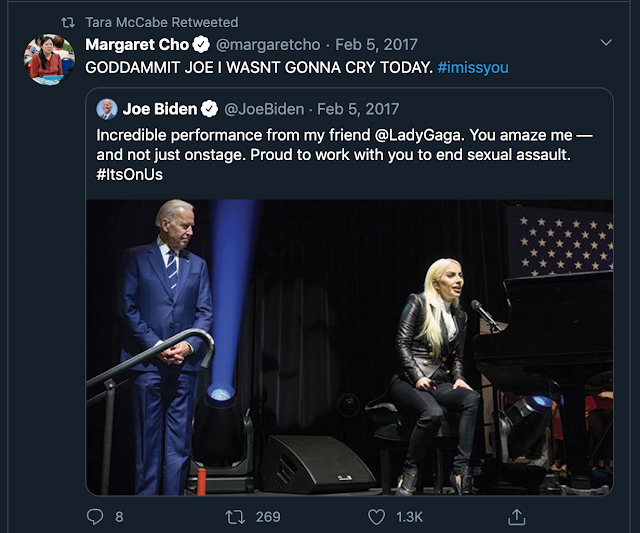Open the quoted tweet text about @LadyGaga

coord(344,155)
